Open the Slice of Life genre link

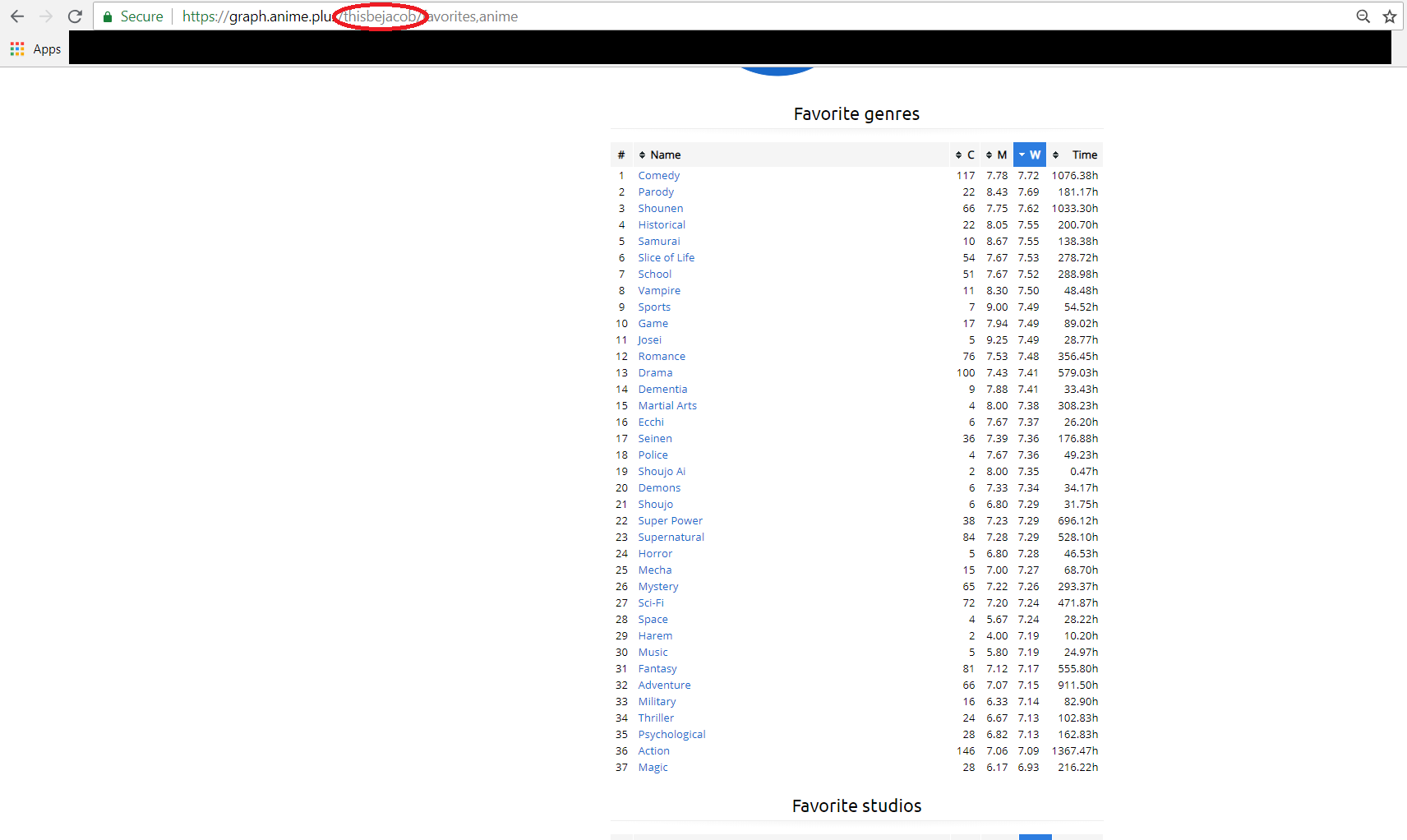pyautogui.click(x=666, y=258)
